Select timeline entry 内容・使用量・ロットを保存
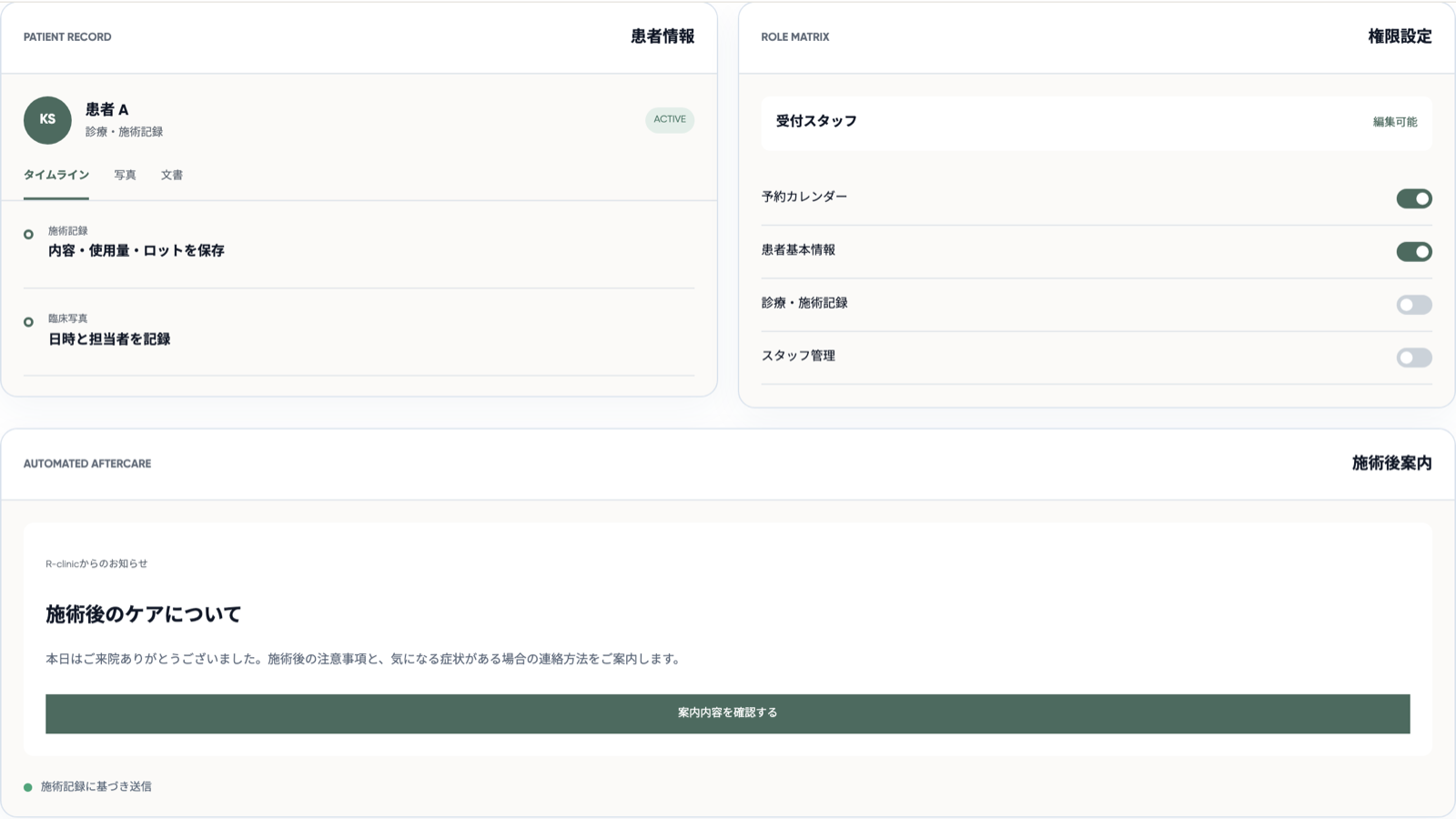This screenshot has height=819, width=1456. point(136,250)
